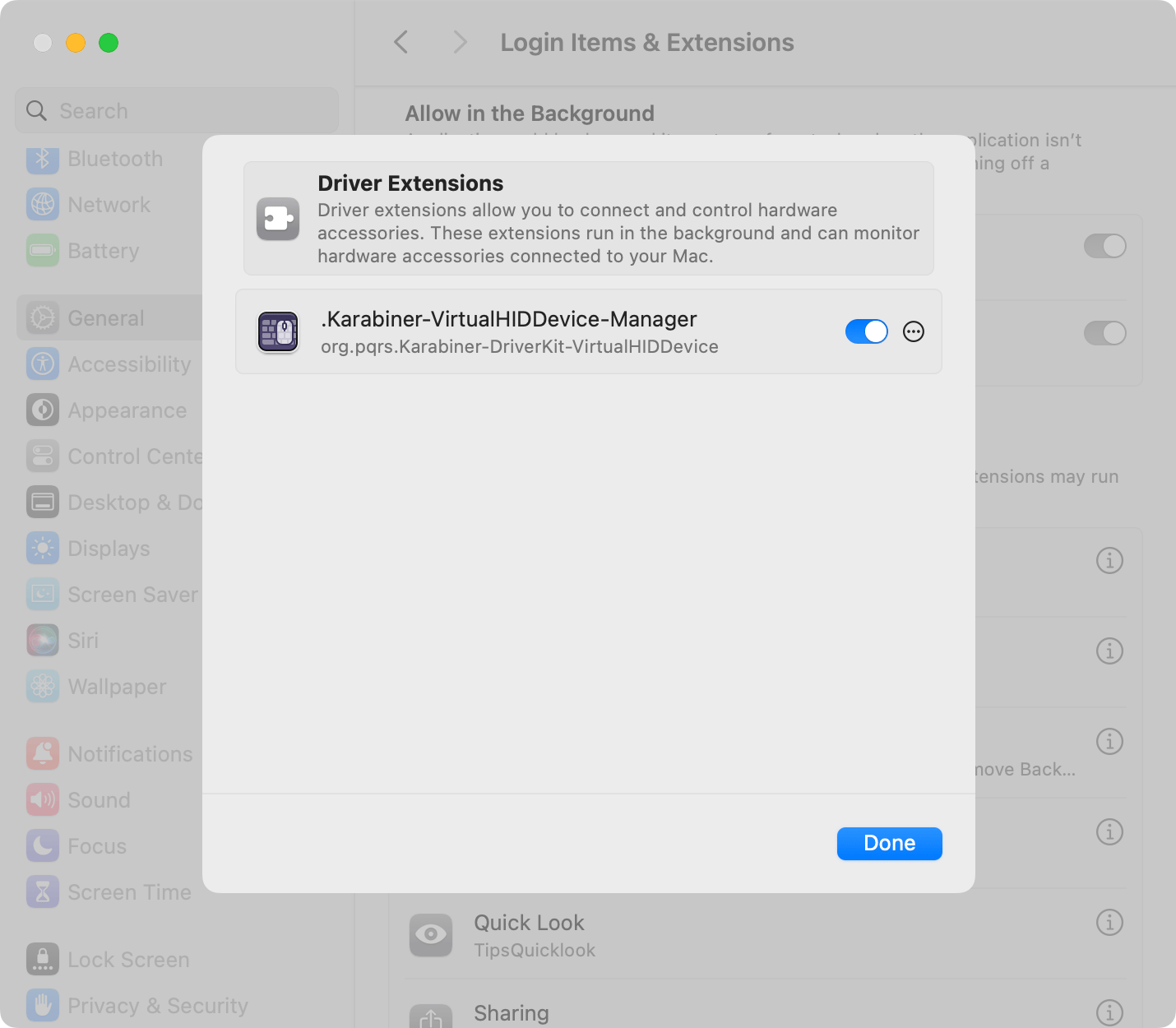1176x1028 pixels.
Task: Open Accessibility settings in sidebar
Action: (109, 364)
